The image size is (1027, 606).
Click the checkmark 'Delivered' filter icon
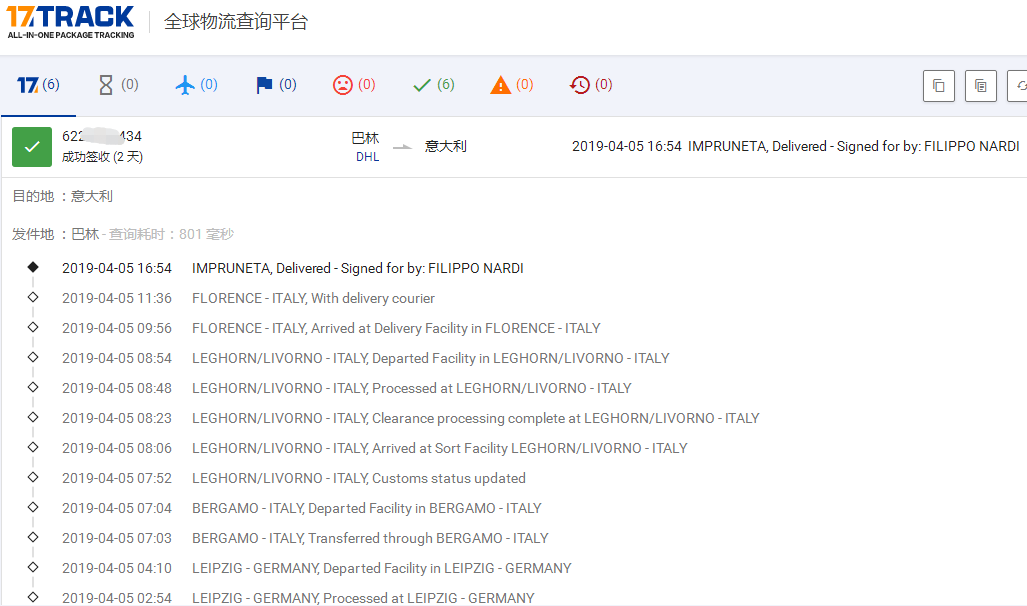(421, 84)
